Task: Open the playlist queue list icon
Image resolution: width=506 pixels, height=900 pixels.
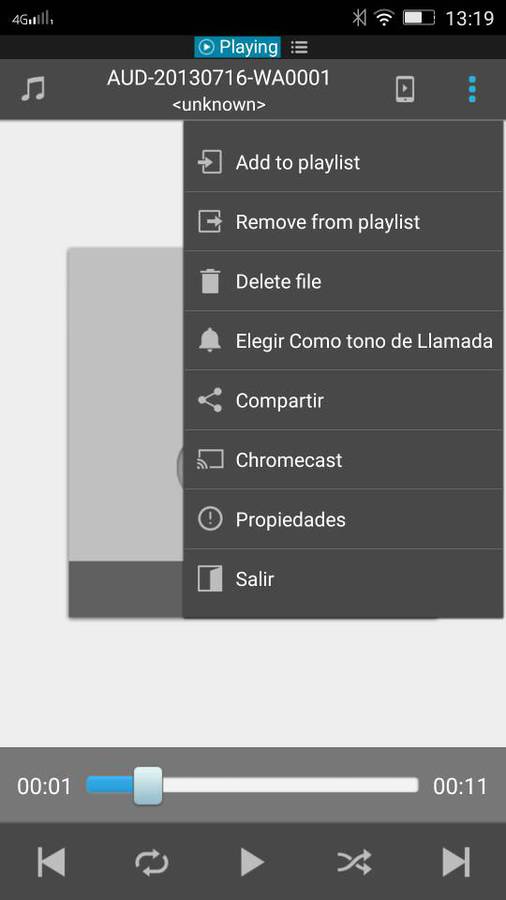Action: 299,47
